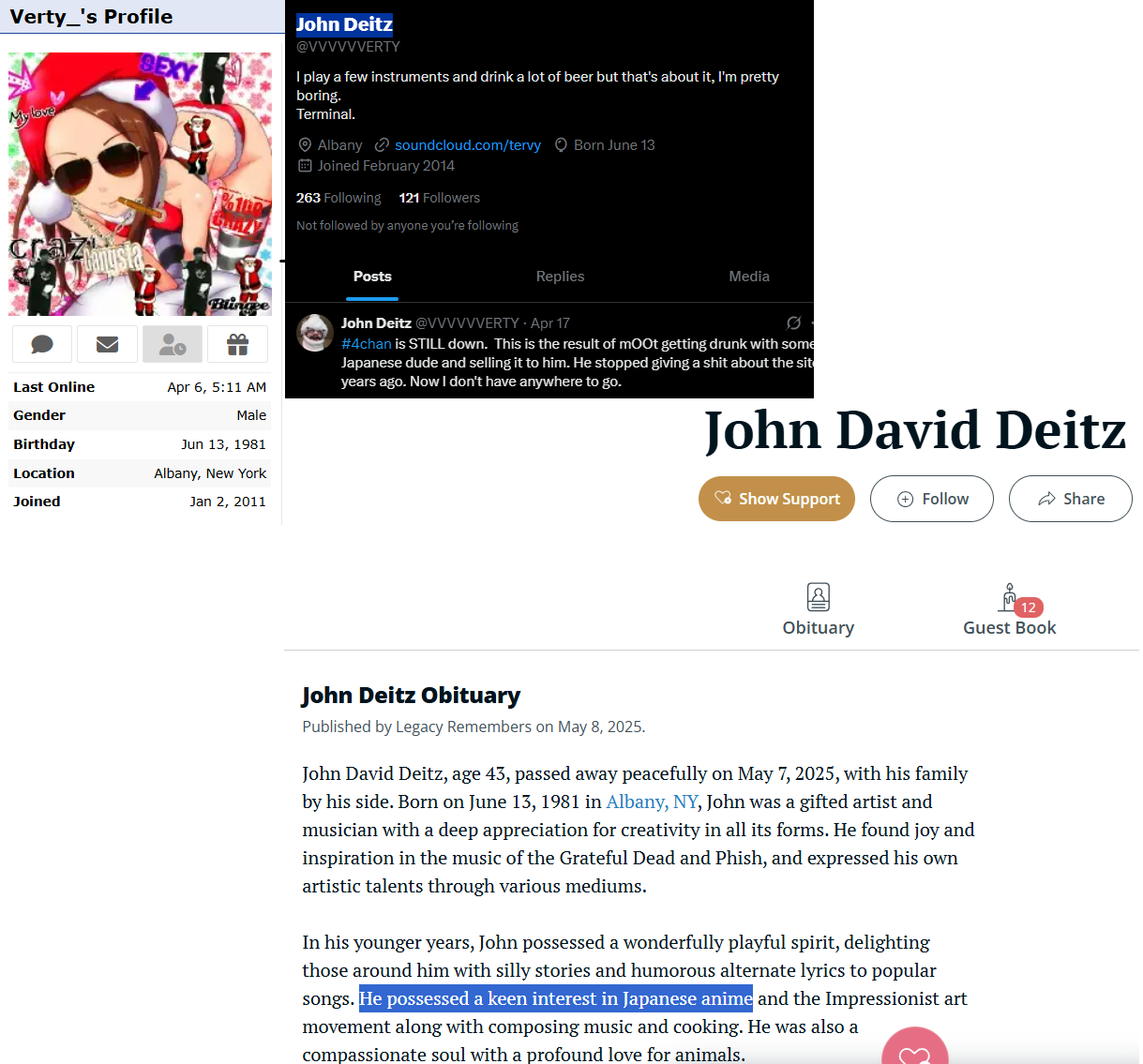The image size is (1143, 1064).
Task: Open the Verty_ profile avatar image
Action: (x=140, y=184)
